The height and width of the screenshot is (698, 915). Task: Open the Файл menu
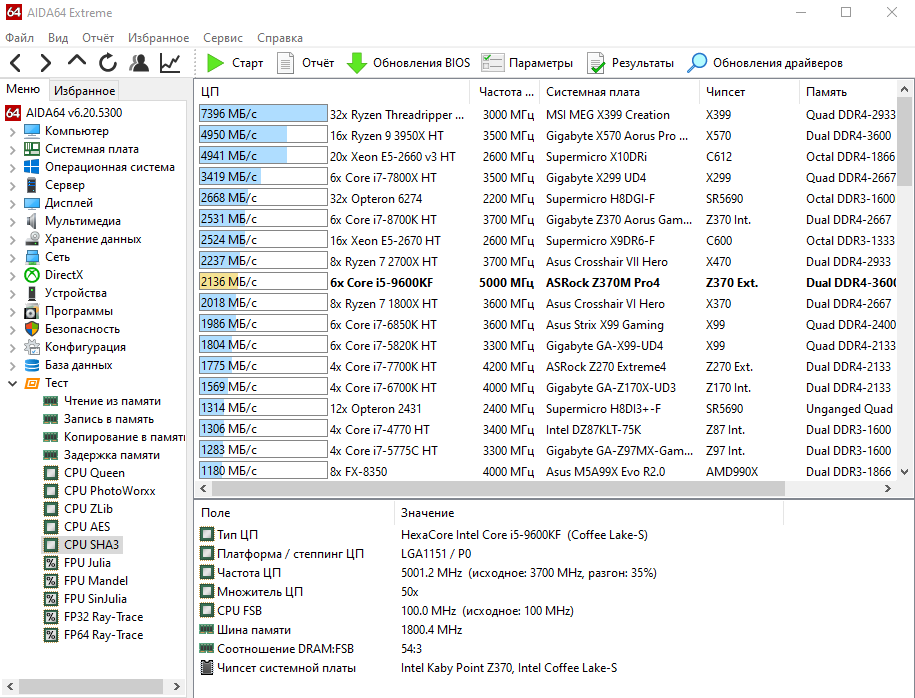click(x=19, y=37)
